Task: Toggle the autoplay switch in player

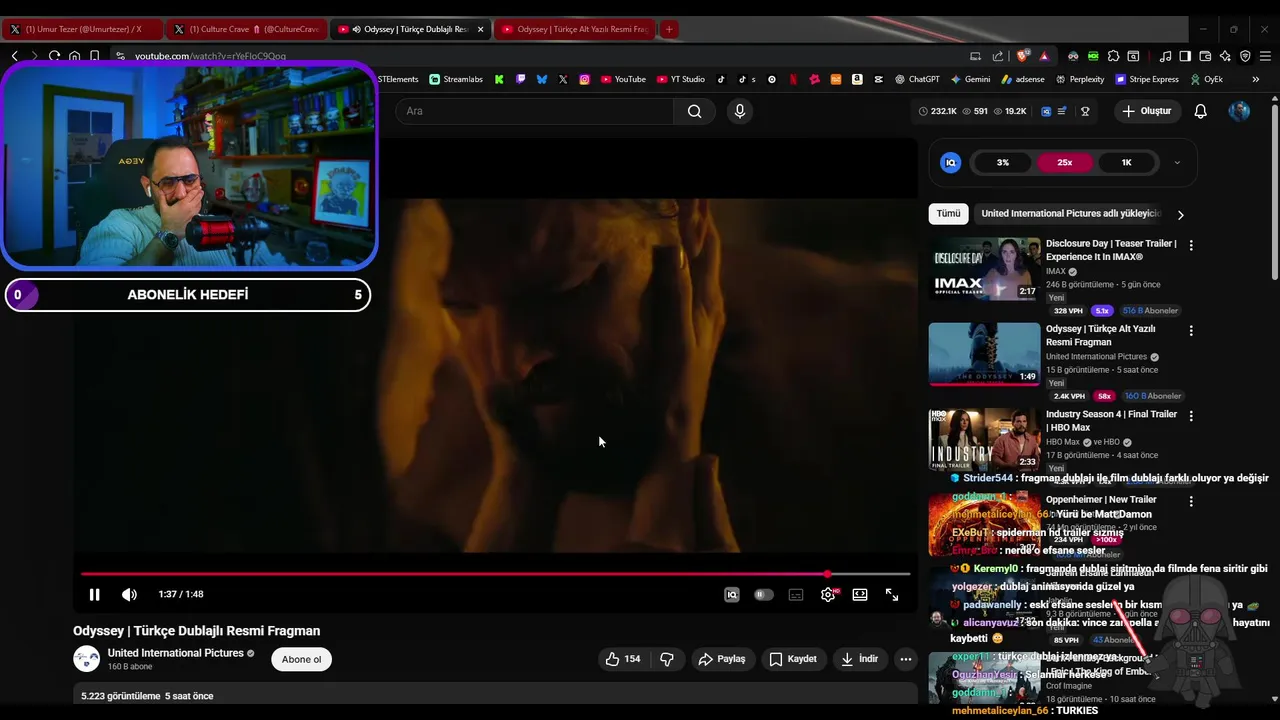Action: [x=764, y=594]
